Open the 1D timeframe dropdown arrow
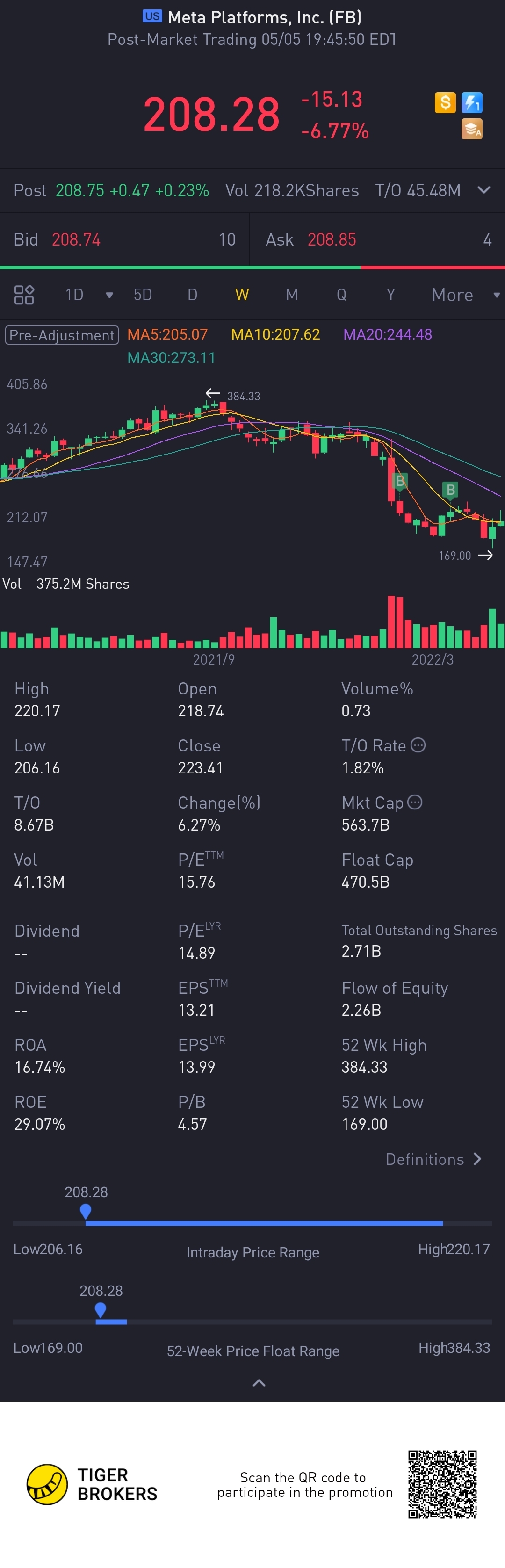 (109, 295)
